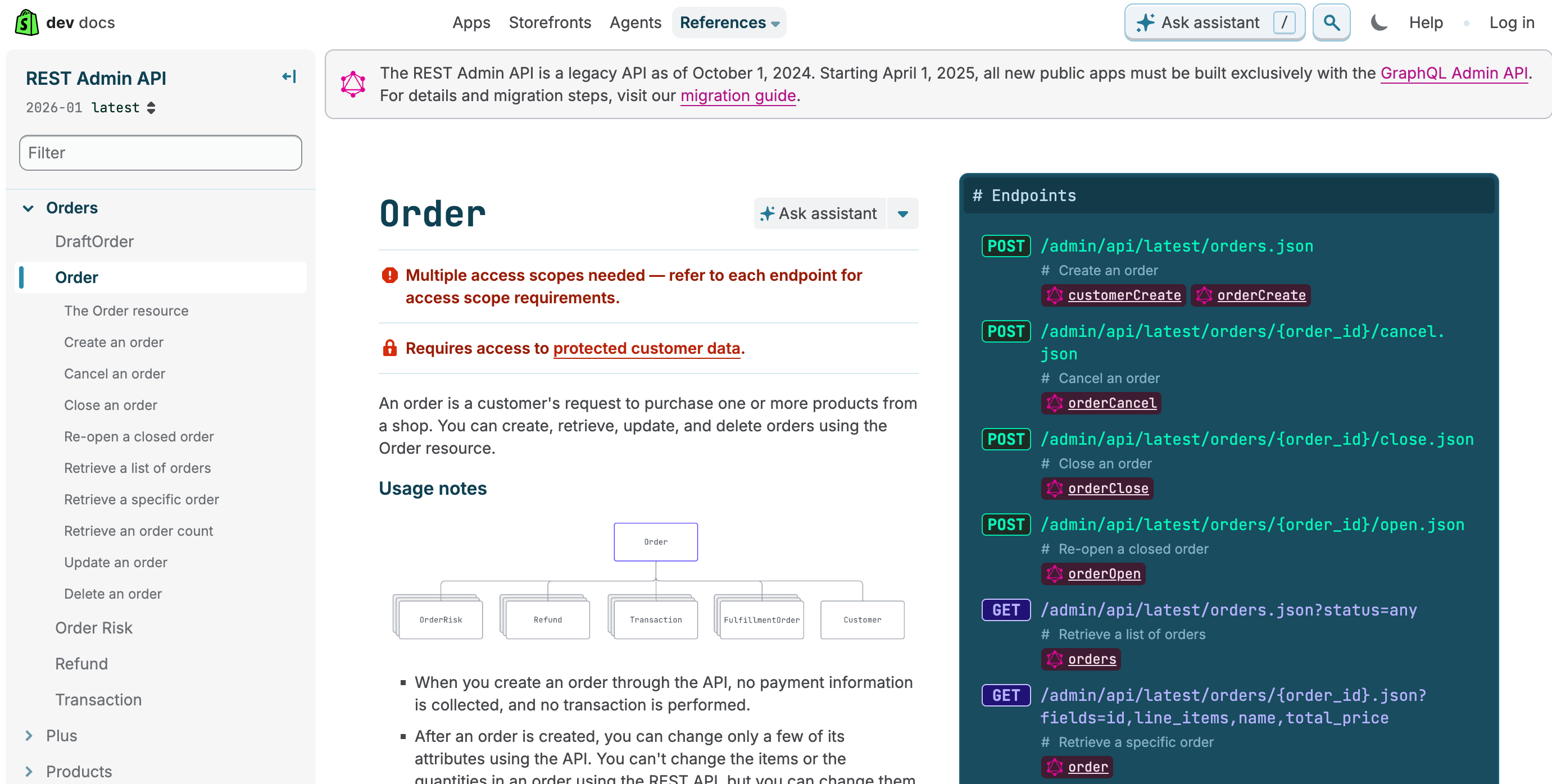
Task: Click the GraphQL icon beside orderCancel
Action: coord(1054,403)
